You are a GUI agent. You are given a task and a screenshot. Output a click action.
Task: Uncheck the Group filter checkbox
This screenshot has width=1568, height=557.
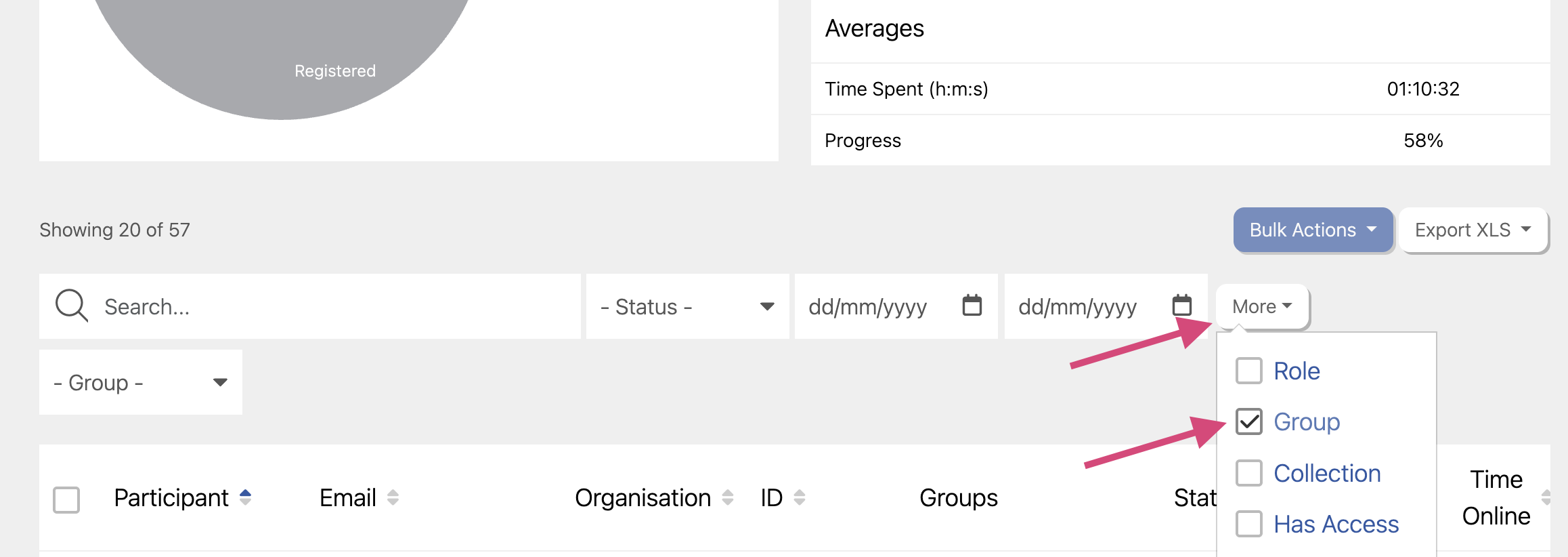click(x=1248, y=422)
